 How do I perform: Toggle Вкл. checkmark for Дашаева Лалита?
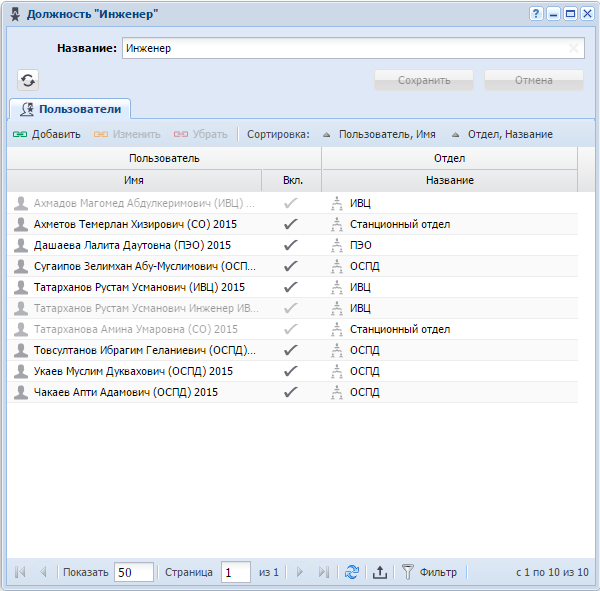(x=290, y=245)
